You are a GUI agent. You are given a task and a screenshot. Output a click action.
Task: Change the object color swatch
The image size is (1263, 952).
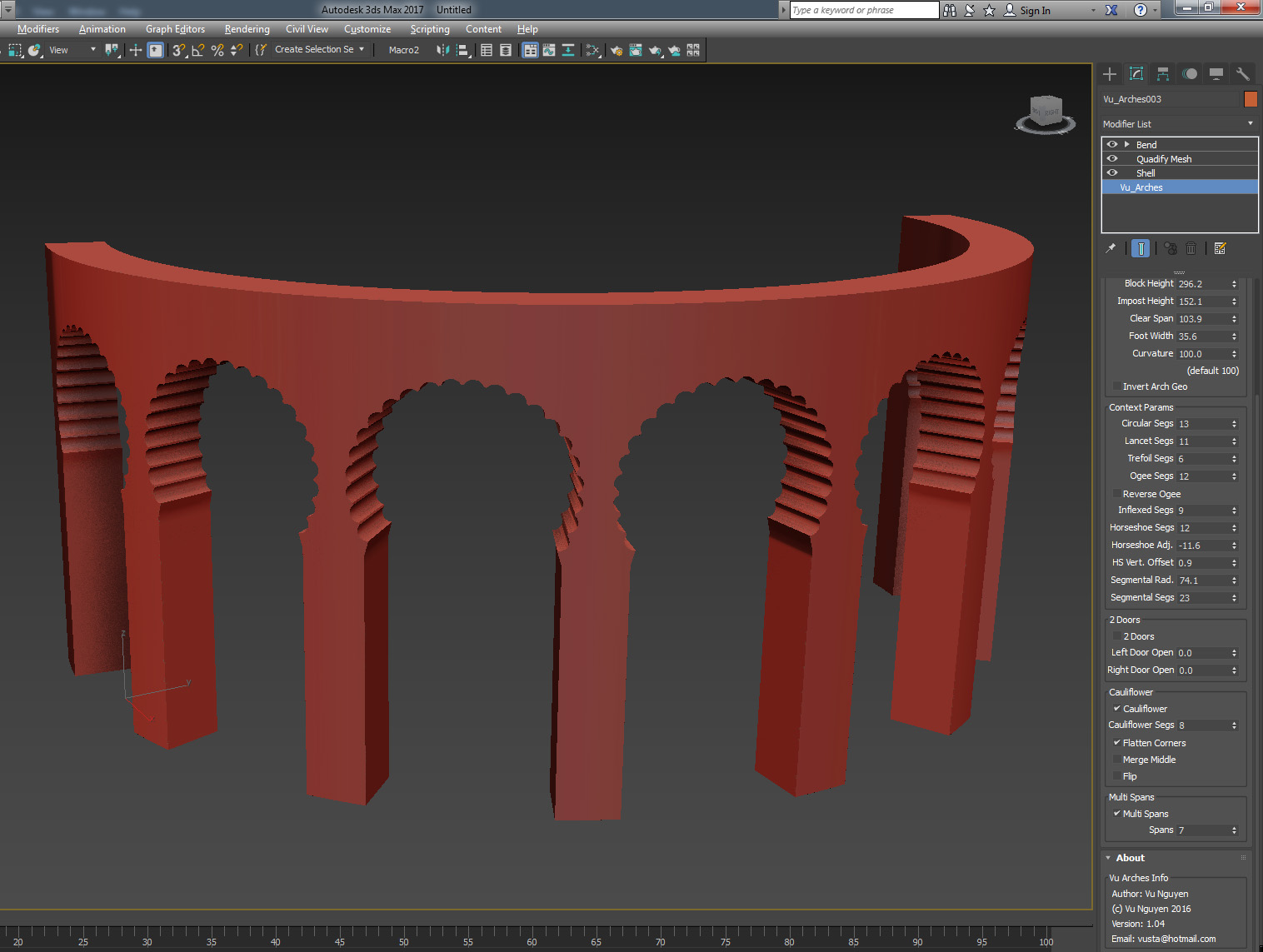click(x=1251, y=98)
